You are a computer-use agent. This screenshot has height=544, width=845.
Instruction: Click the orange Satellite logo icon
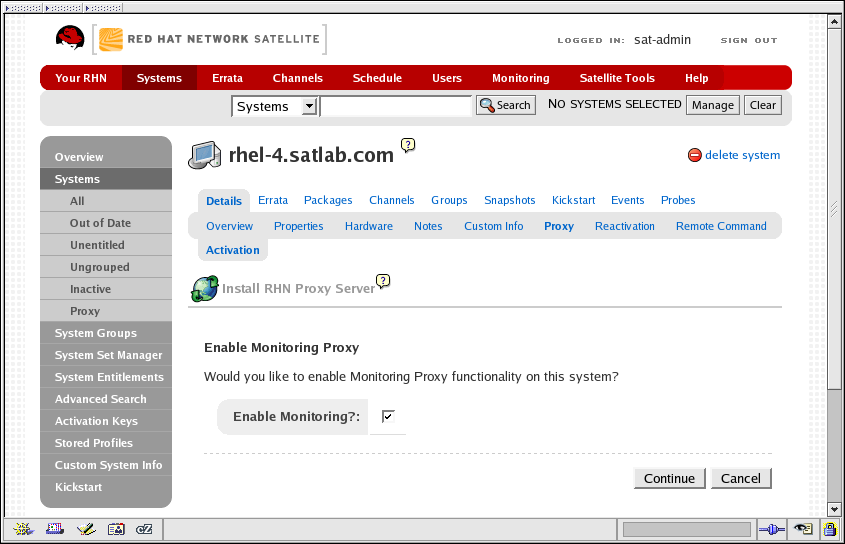[111, 39]
